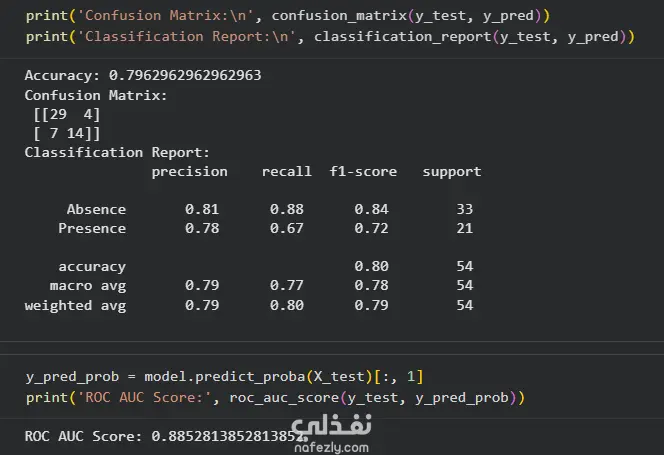Click the recall column header
This screenshot has width=664, height=455.
coord(287,172)
